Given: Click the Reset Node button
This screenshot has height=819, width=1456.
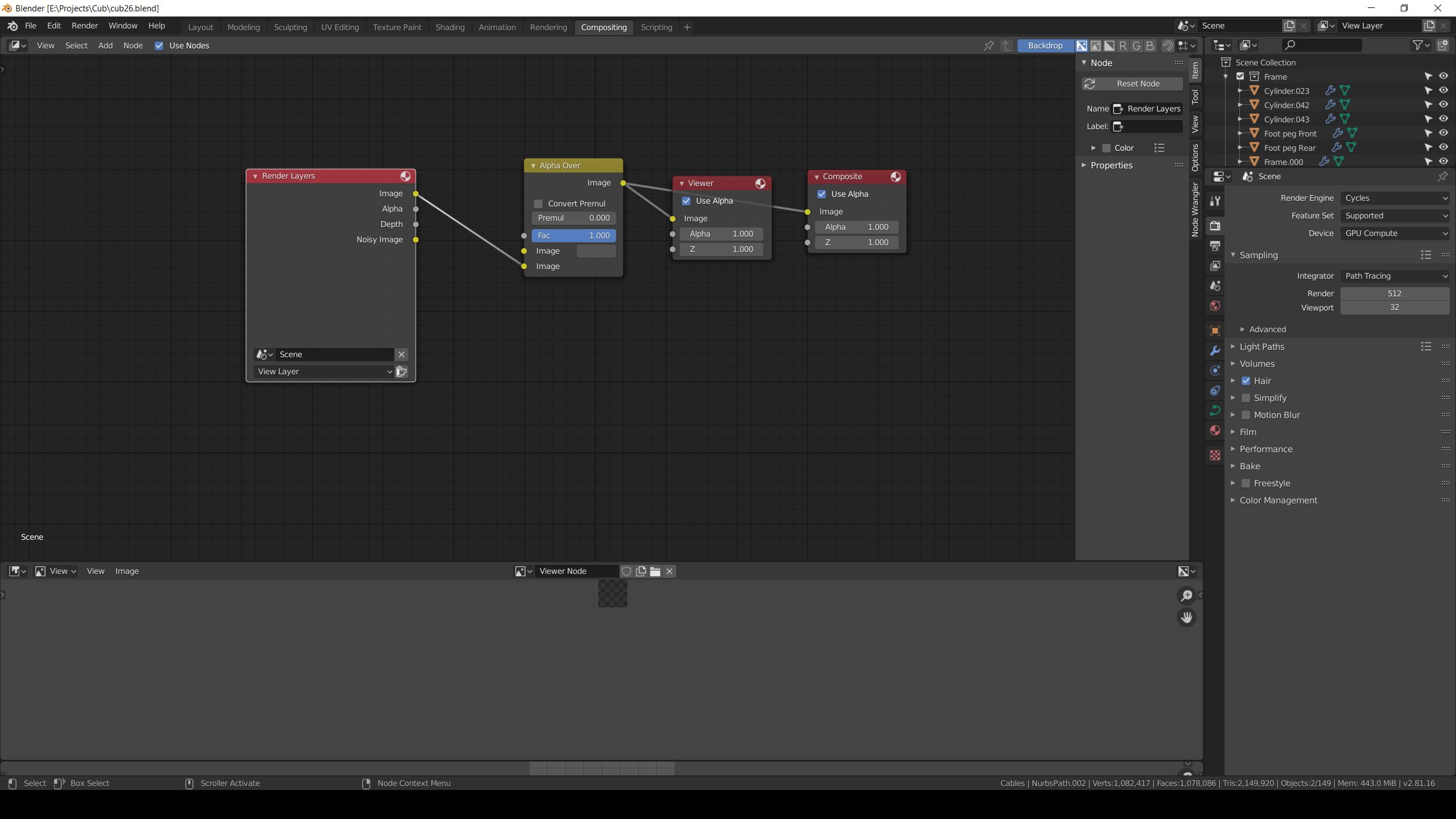Looking at the screenshot, I should (x=1132, y=84).
